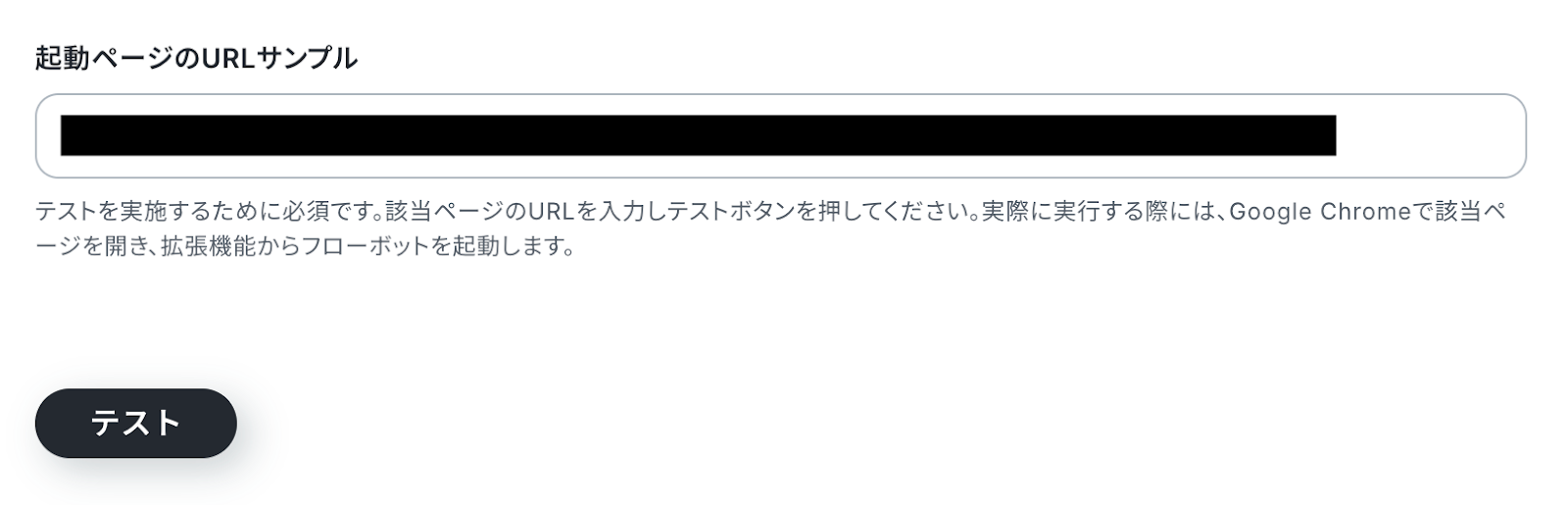The width and height of the screenshot is (1568, 505).
Task: Click the phrase 該当ページのURLを入力し
Action: click(x=525, y=212)
